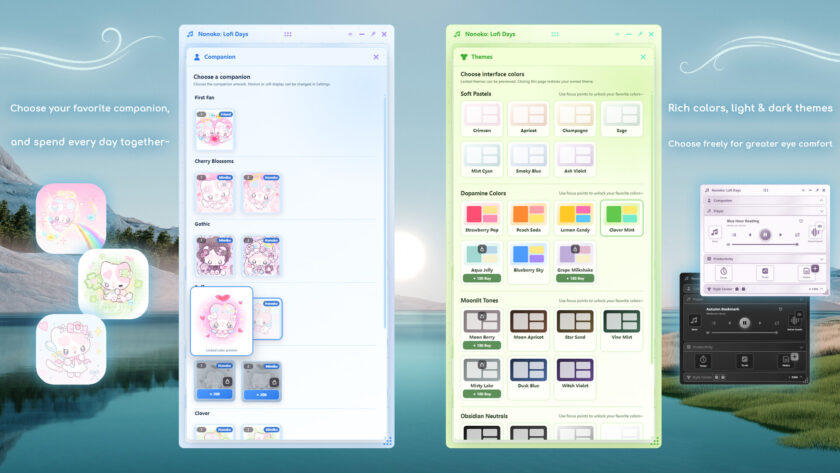
Task: Click the dotted grip icon in Companion window title bar
Action: [x=288, y=34]
